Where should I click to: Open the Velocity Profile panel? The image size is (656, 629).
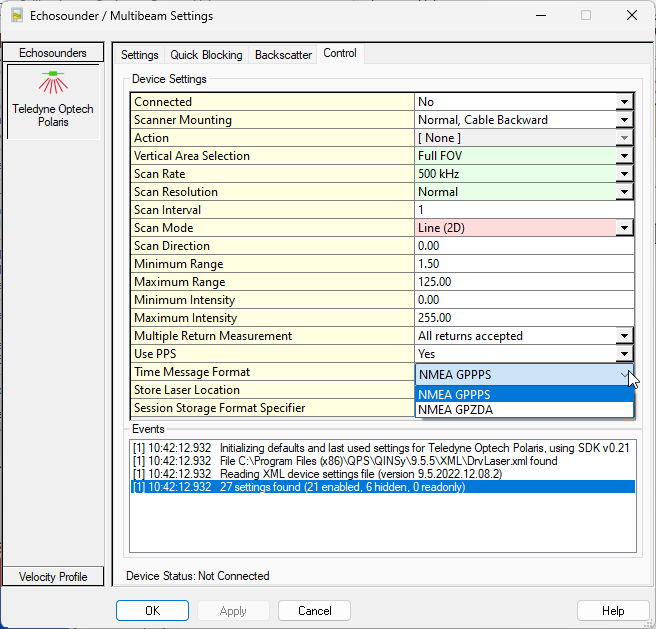[x=54, y=576]
